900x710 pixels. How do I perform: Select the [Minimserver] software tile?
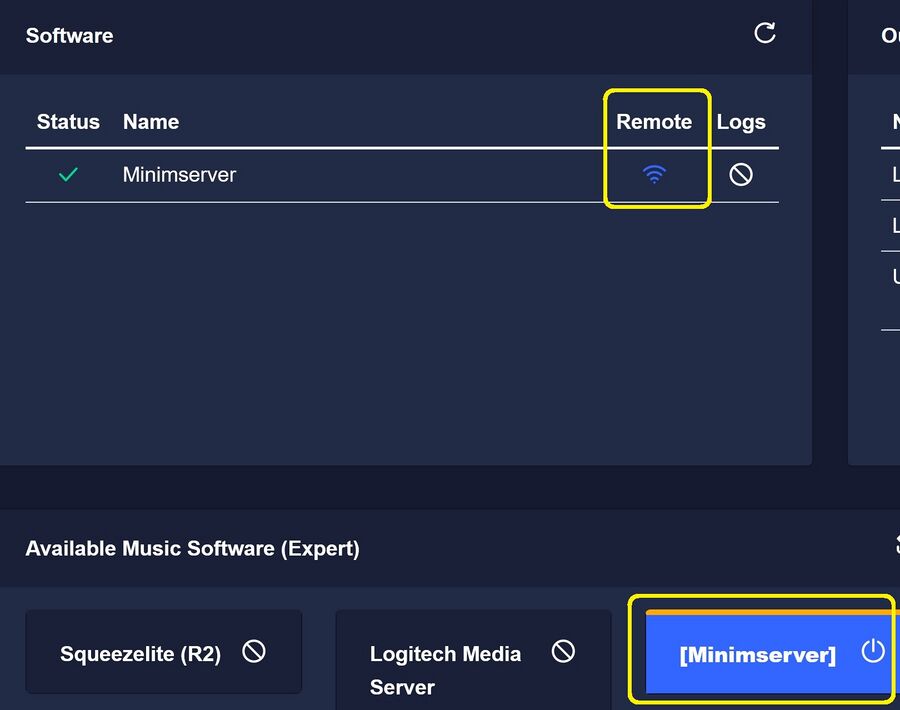tap(773, 652)
